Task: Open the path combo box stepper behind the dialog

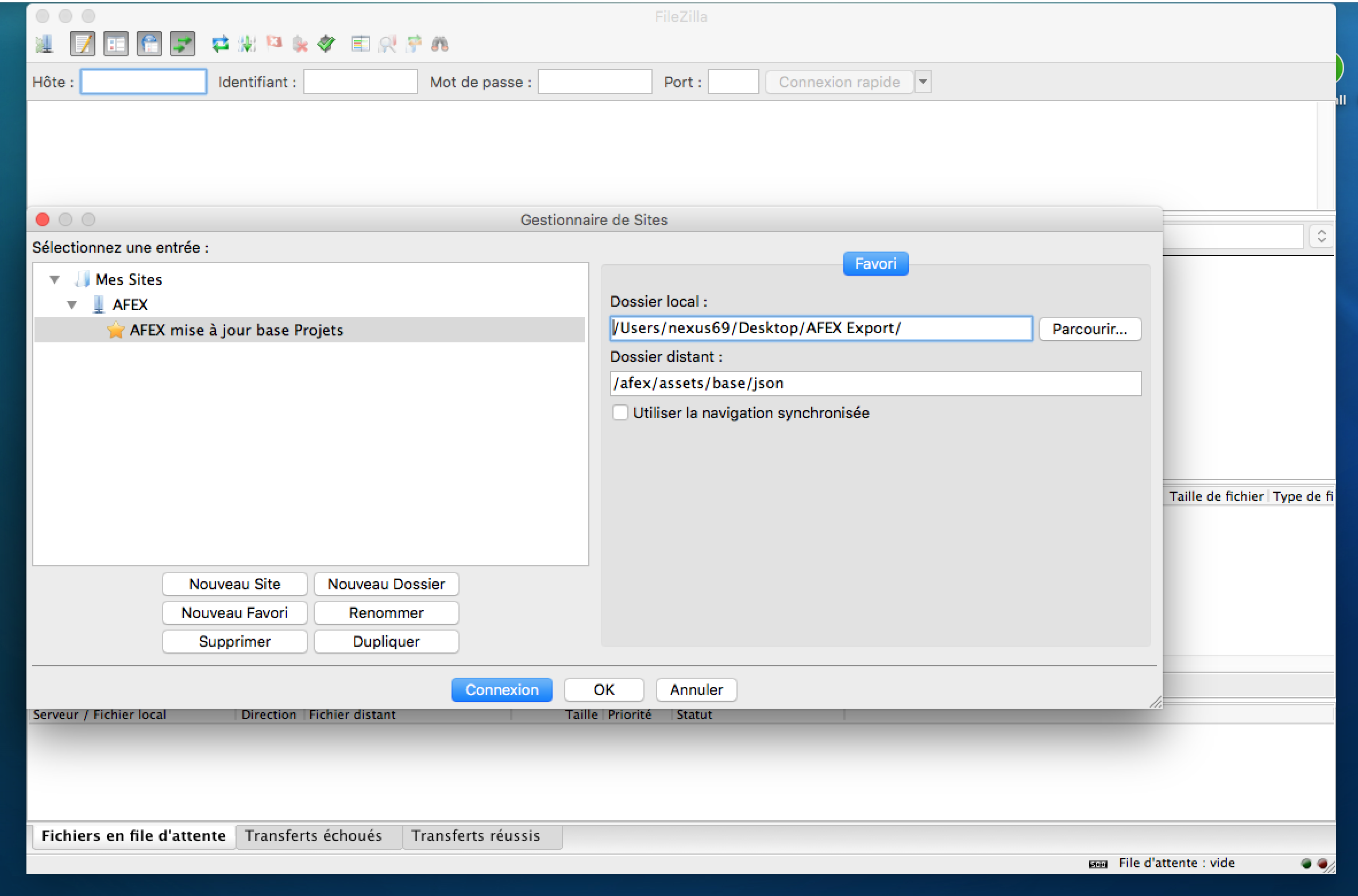Action: pyautogui.click(x=1321, y=236)
